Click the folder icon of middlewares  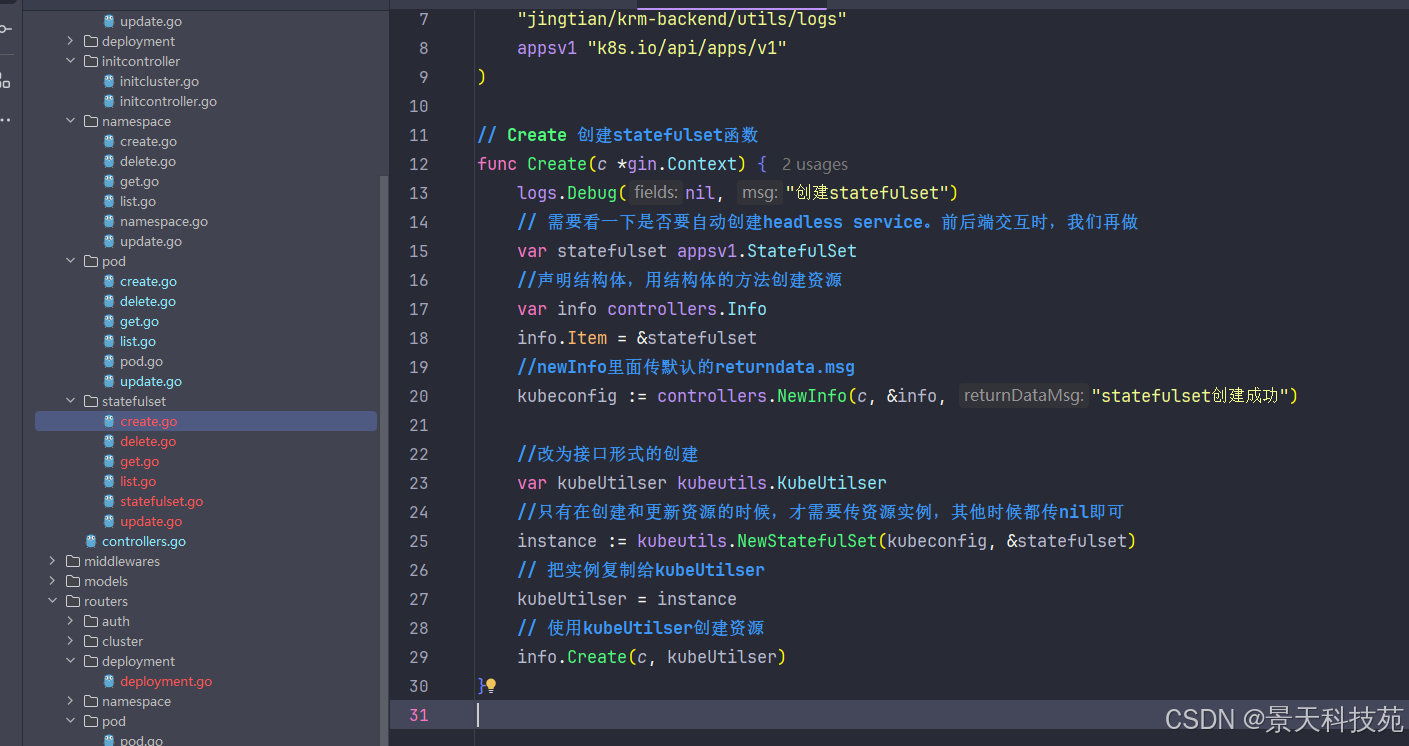click(x=73, y=561)
